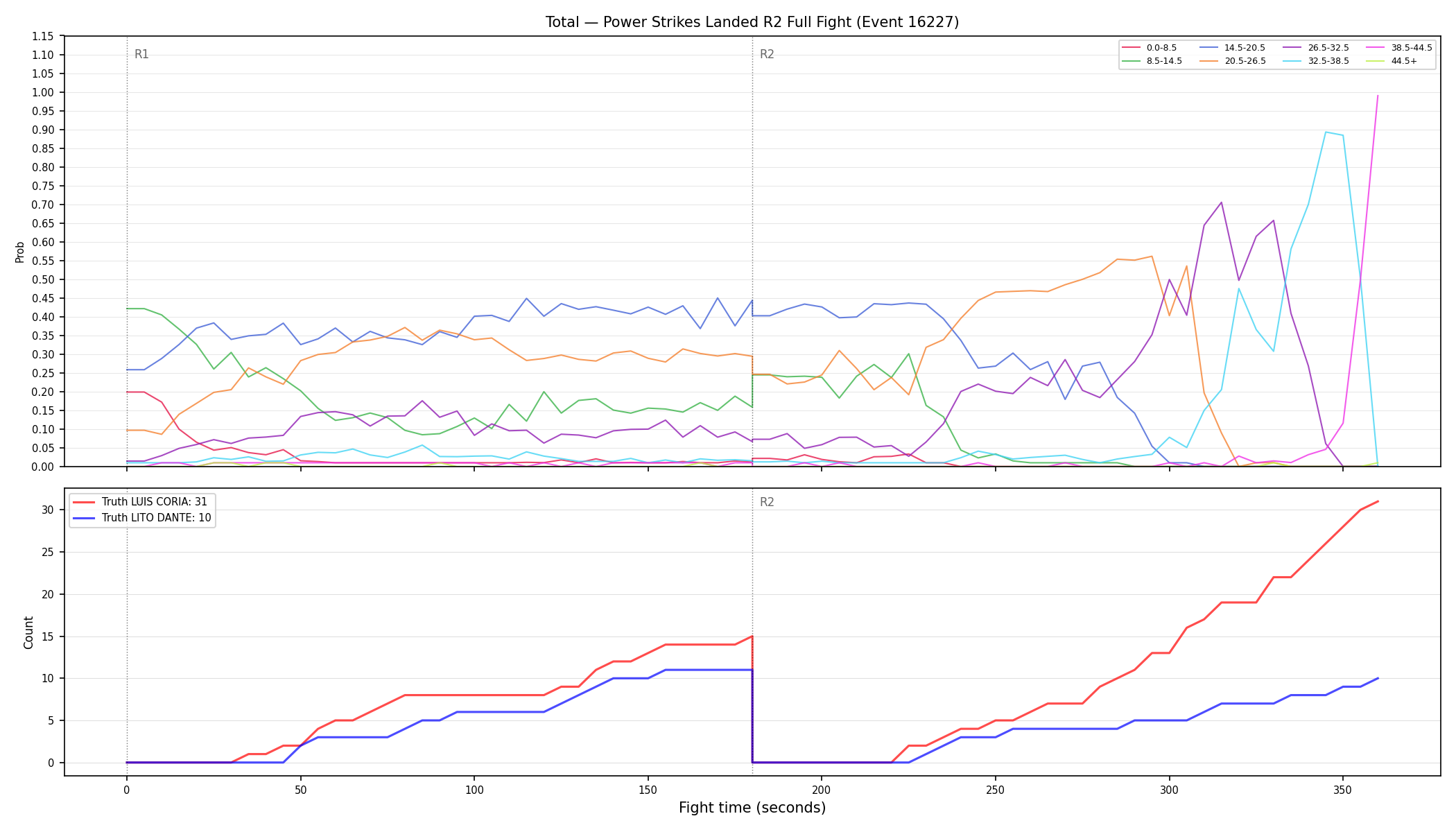Image resolution: width=1456 pixels, height=832 pixels.
Task: Select the 44.5+ legend entry
Action: (1392, 61)
